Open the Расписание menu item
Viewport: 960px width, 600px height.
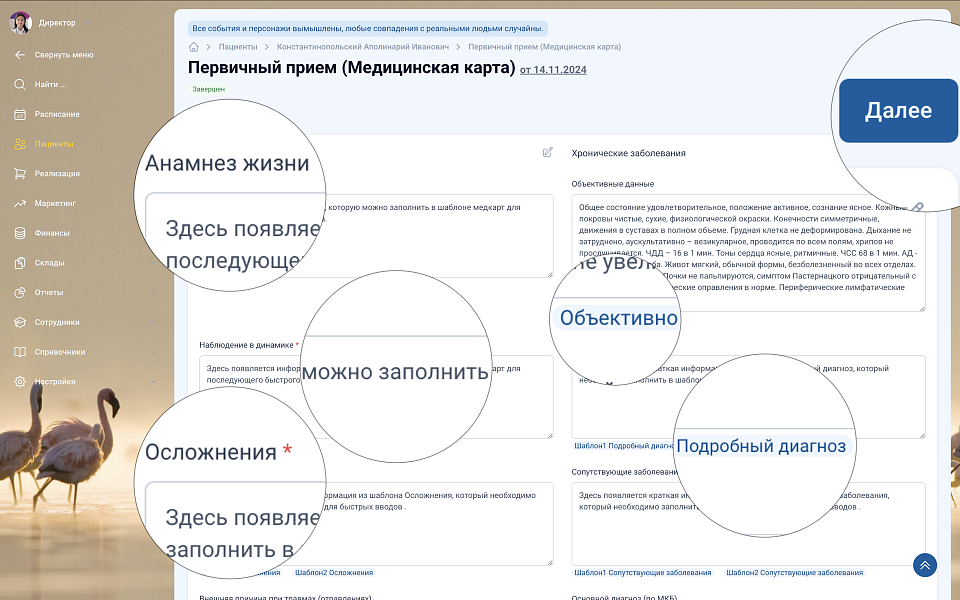[57, 114]
